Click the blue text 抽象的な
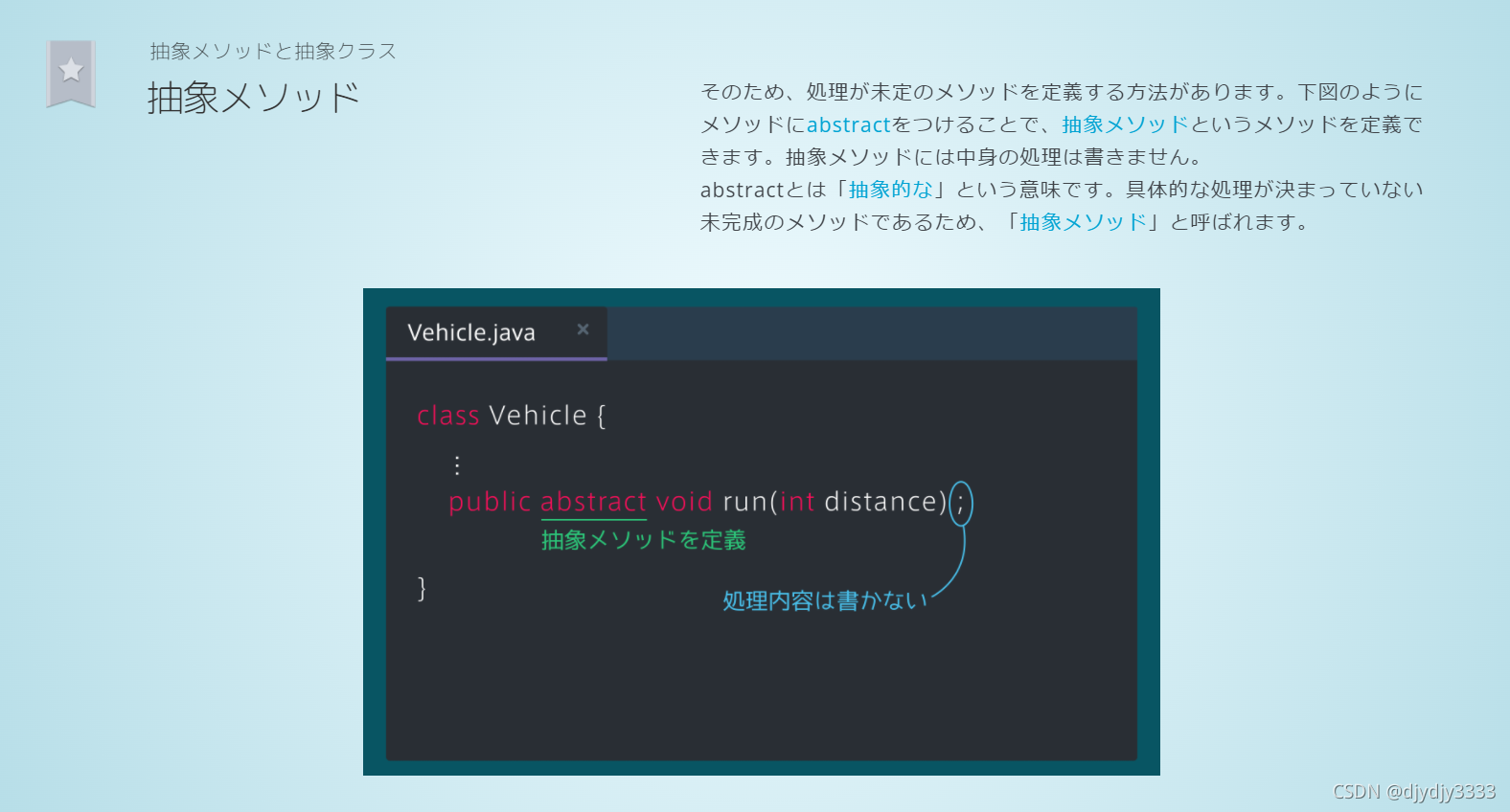The image size is (1510, 812). (891, 190)
